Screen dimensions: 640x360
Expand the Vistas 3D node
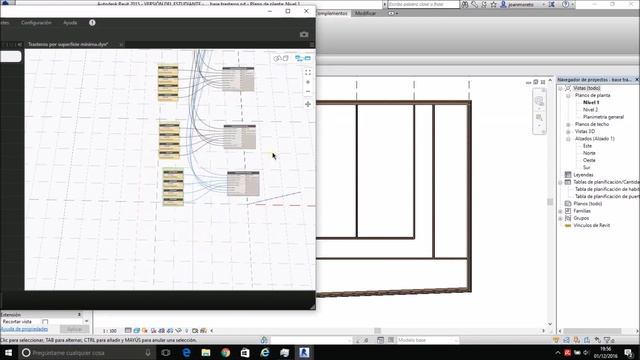point(568,131)
